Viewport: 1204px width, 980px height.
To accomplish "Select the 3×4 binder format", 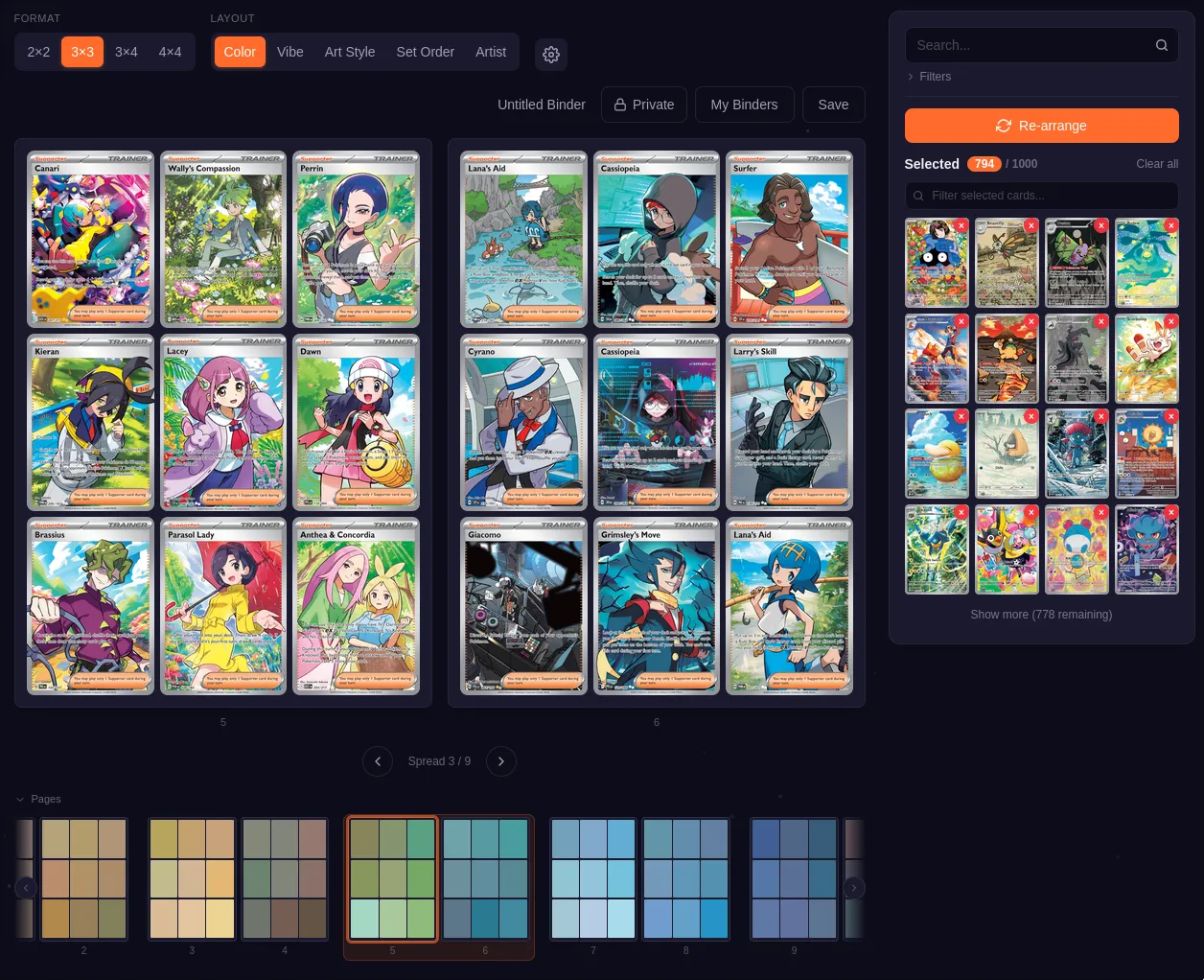I will click(127, 52).
